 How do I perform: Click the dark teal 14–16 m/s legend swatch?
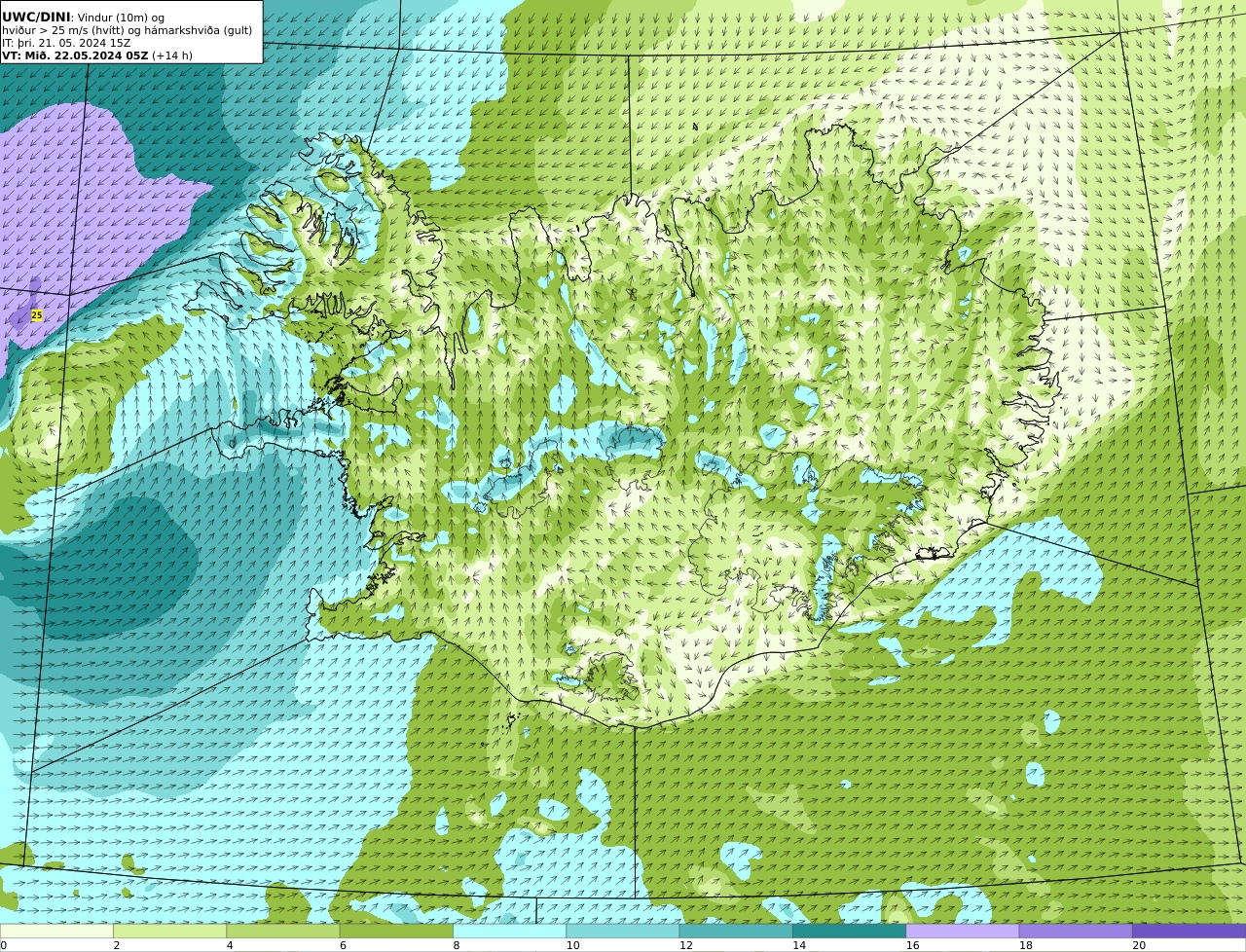coord(849,931)
